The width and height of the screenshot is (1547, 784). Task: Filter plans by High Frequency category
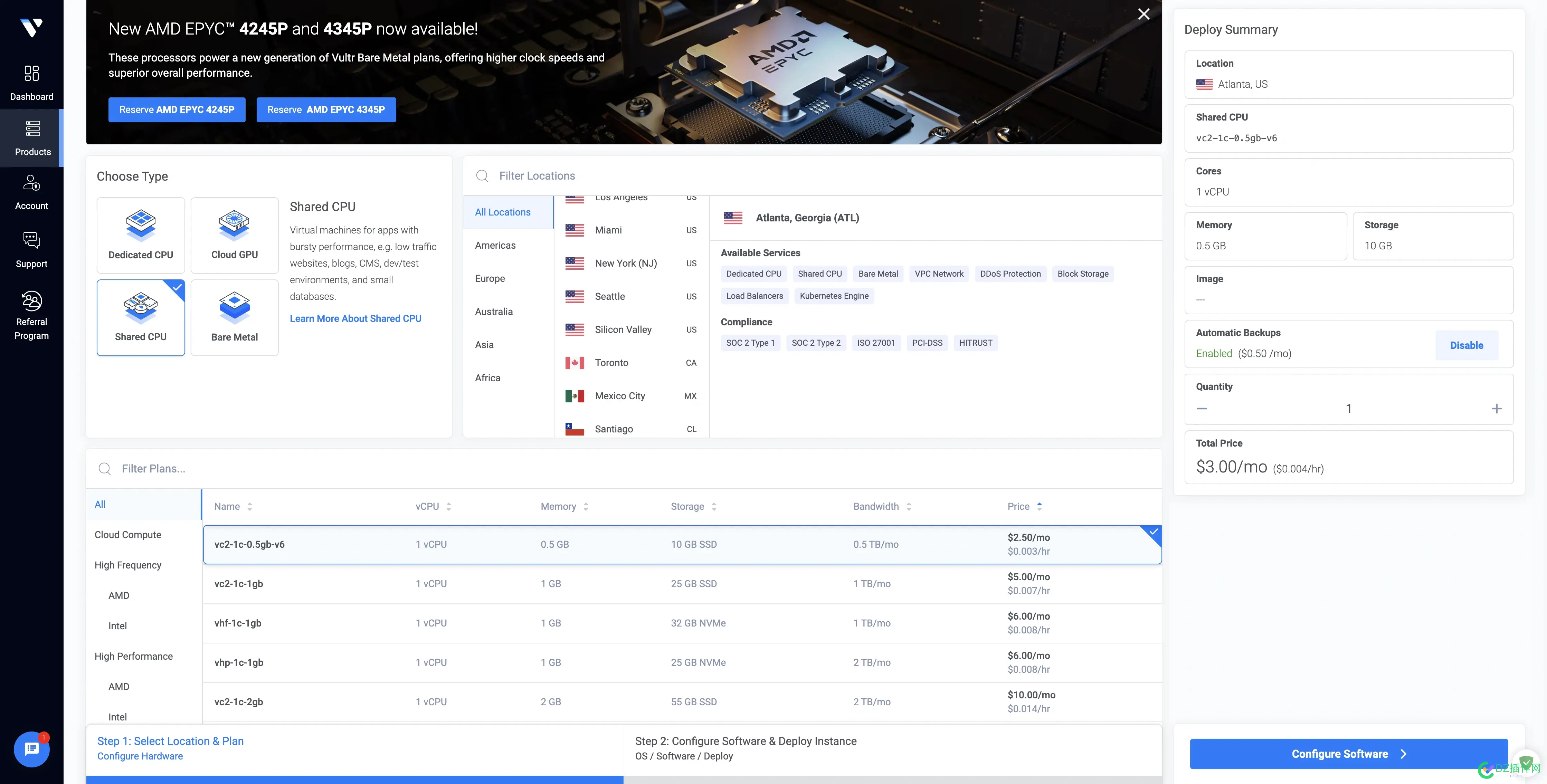point(128,565)
